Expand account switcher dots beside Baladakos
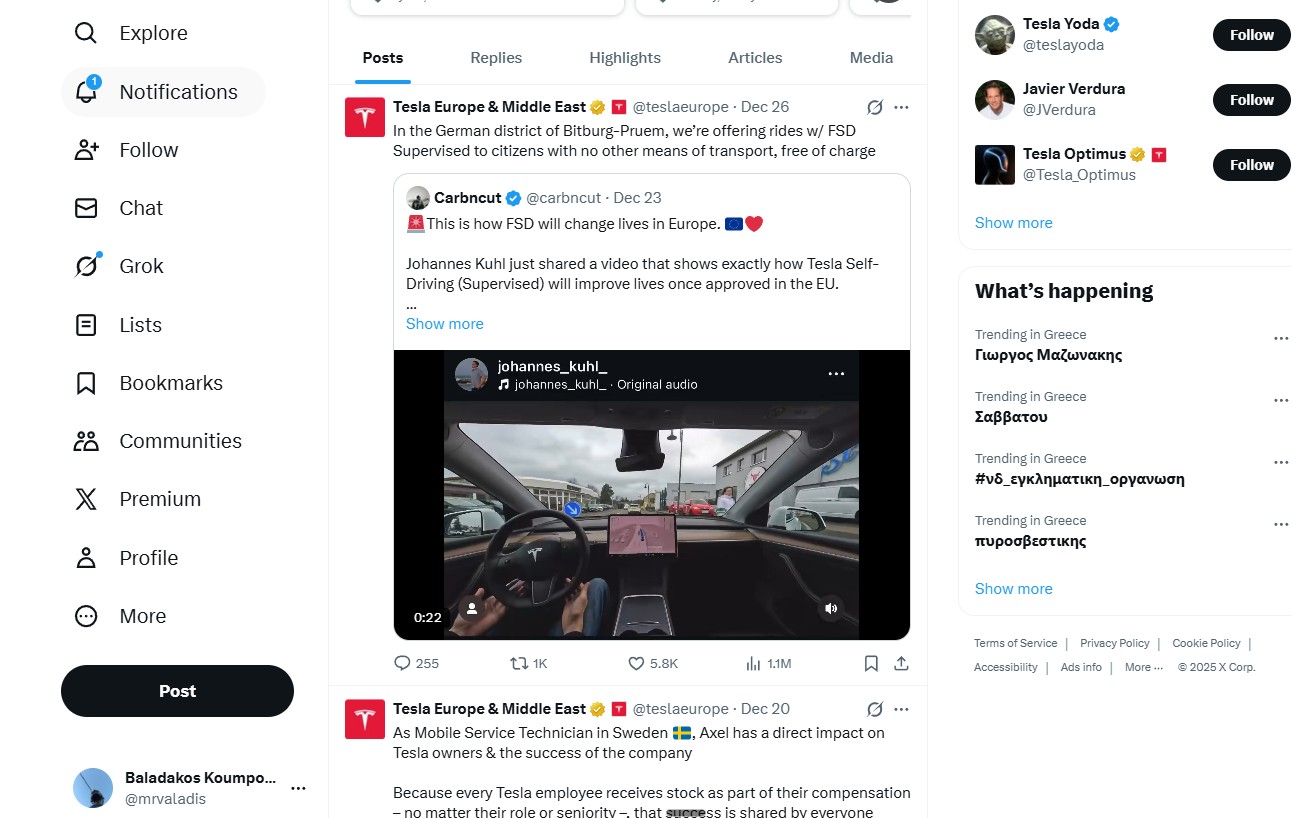Image resolution: width=1292 pixels, height=818 pixels. (x=298, y=788)
